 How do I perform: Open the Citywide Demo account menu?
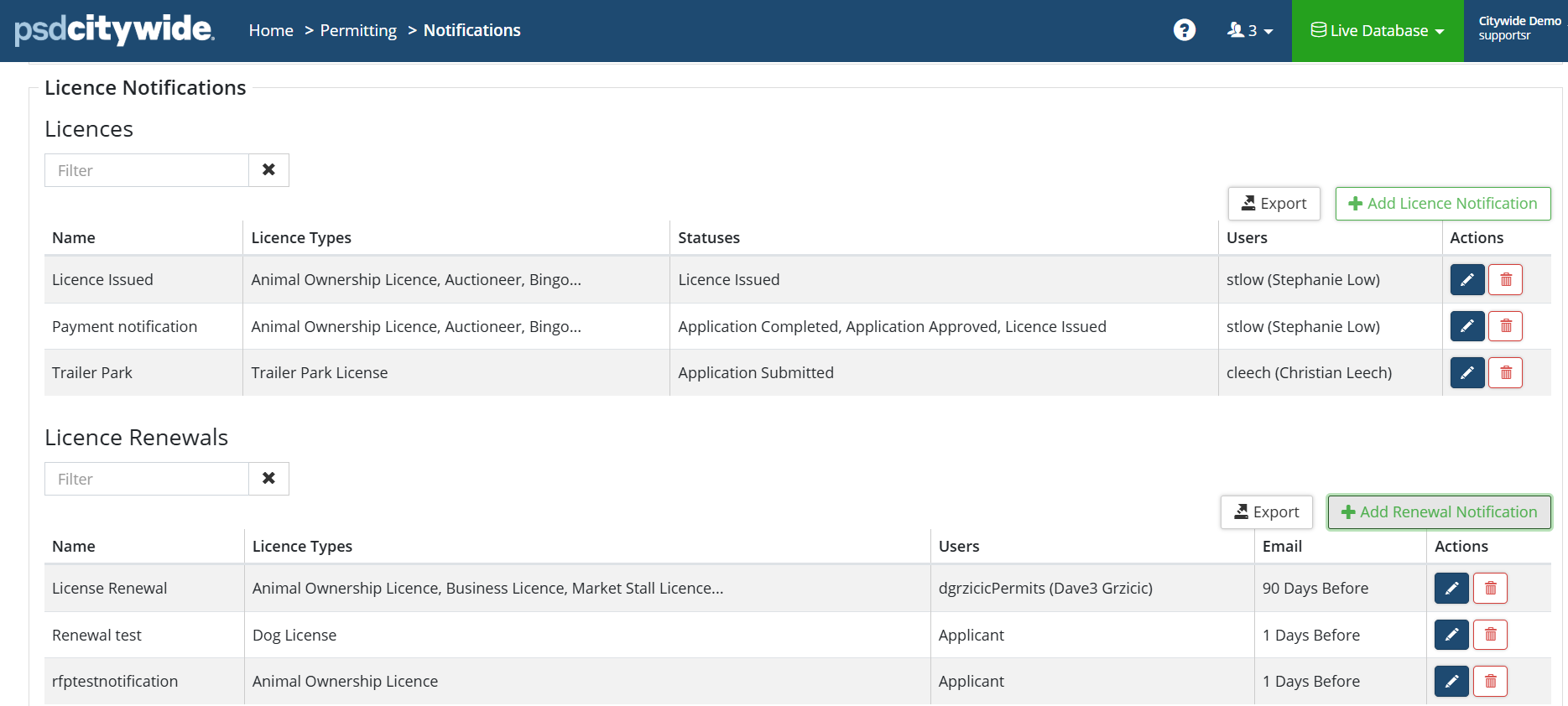(x=1518, y=29)
